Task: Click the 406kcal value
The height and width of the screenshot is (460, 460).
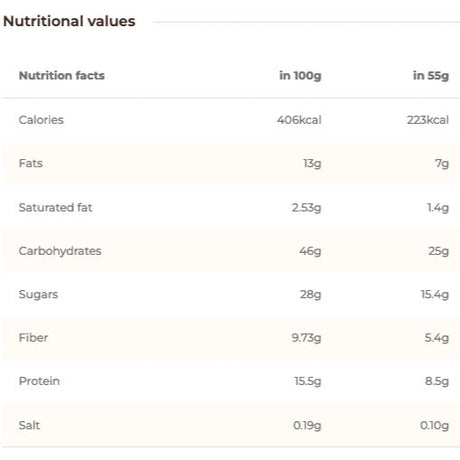Action: point(299,120)
